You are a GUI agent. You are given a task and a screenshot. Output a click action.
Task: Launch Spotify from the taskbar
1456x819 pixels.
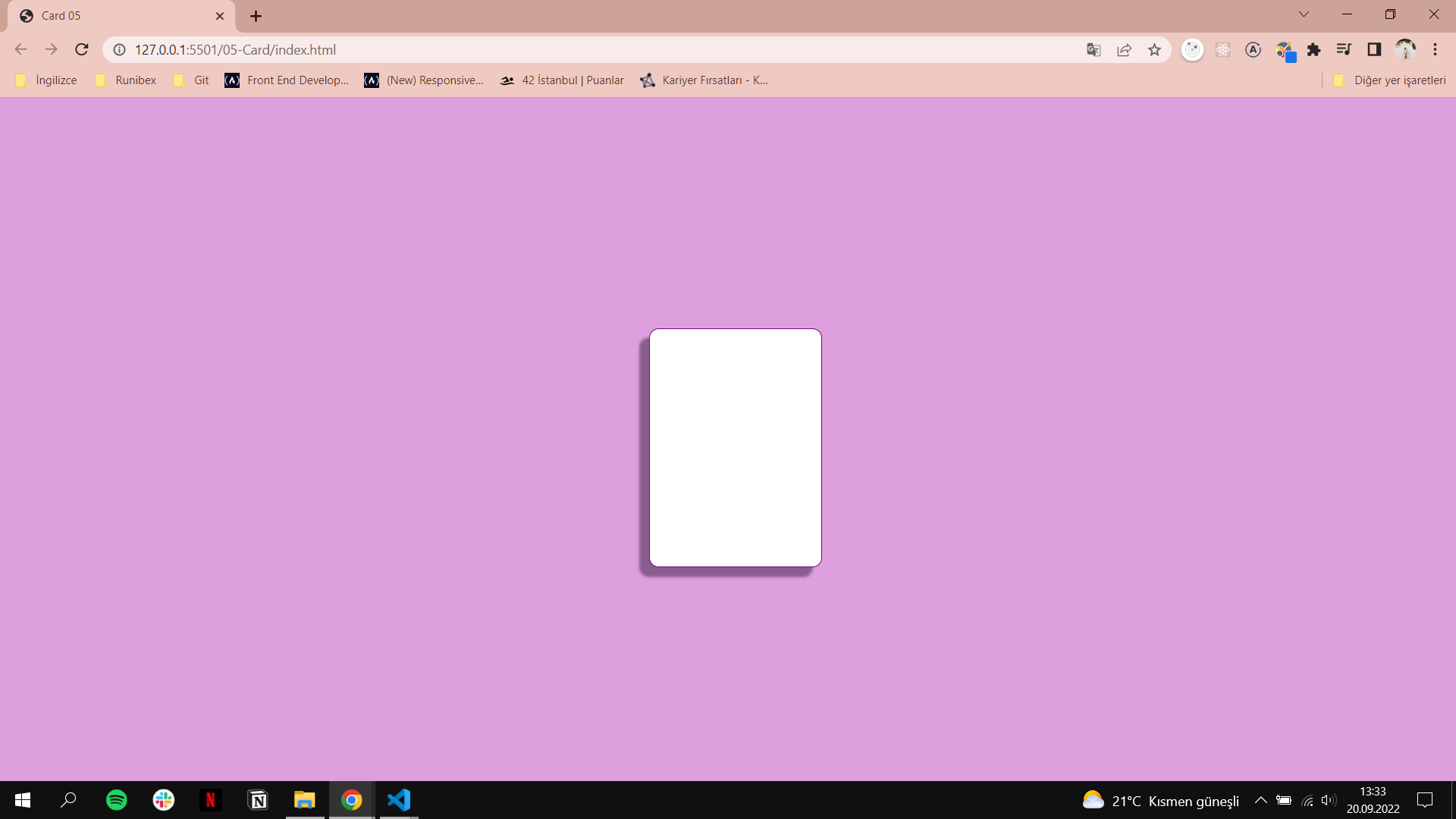coord(116,800)
